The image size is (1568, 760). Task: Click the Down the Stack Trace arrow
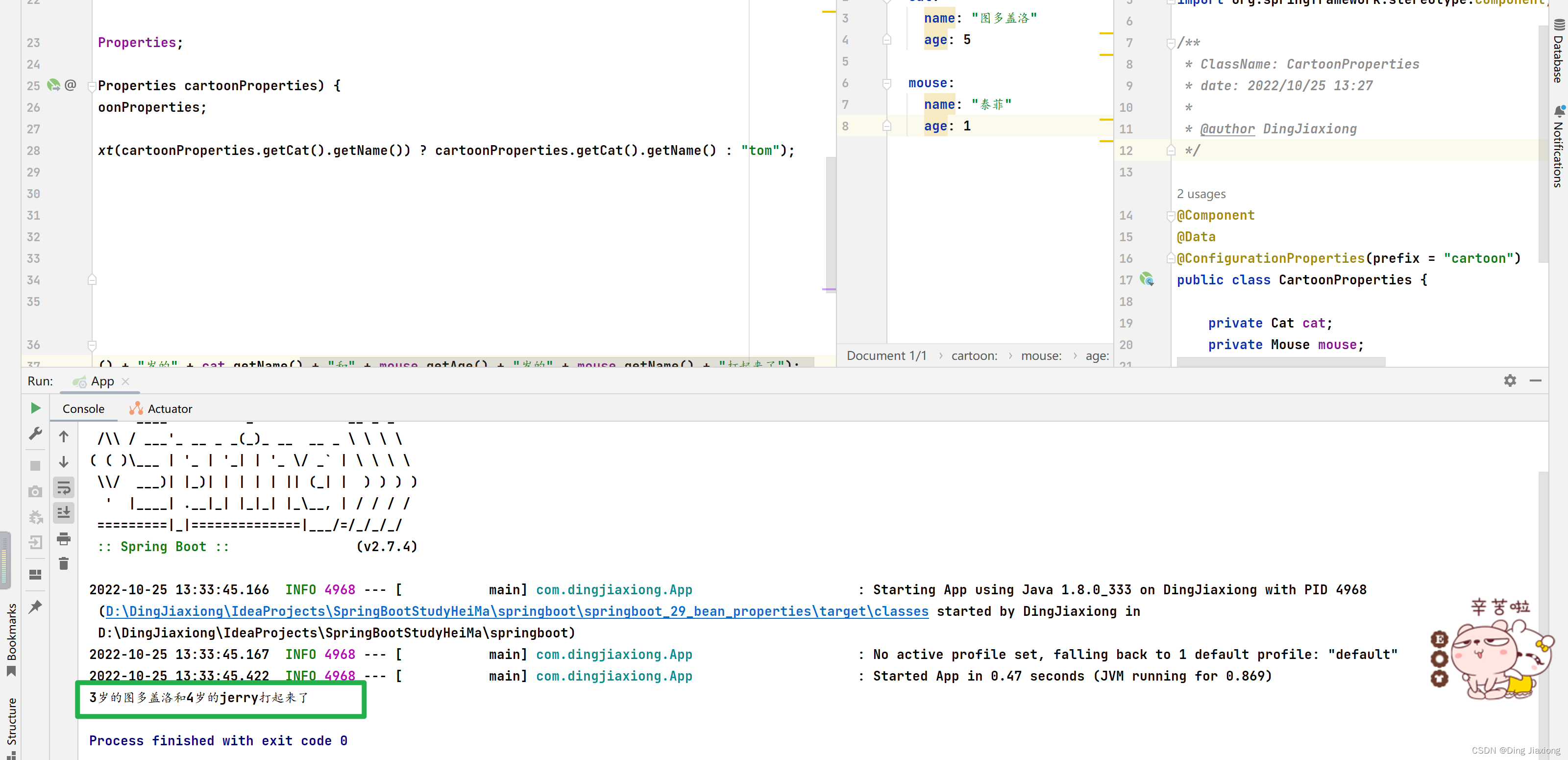[63, 462]
